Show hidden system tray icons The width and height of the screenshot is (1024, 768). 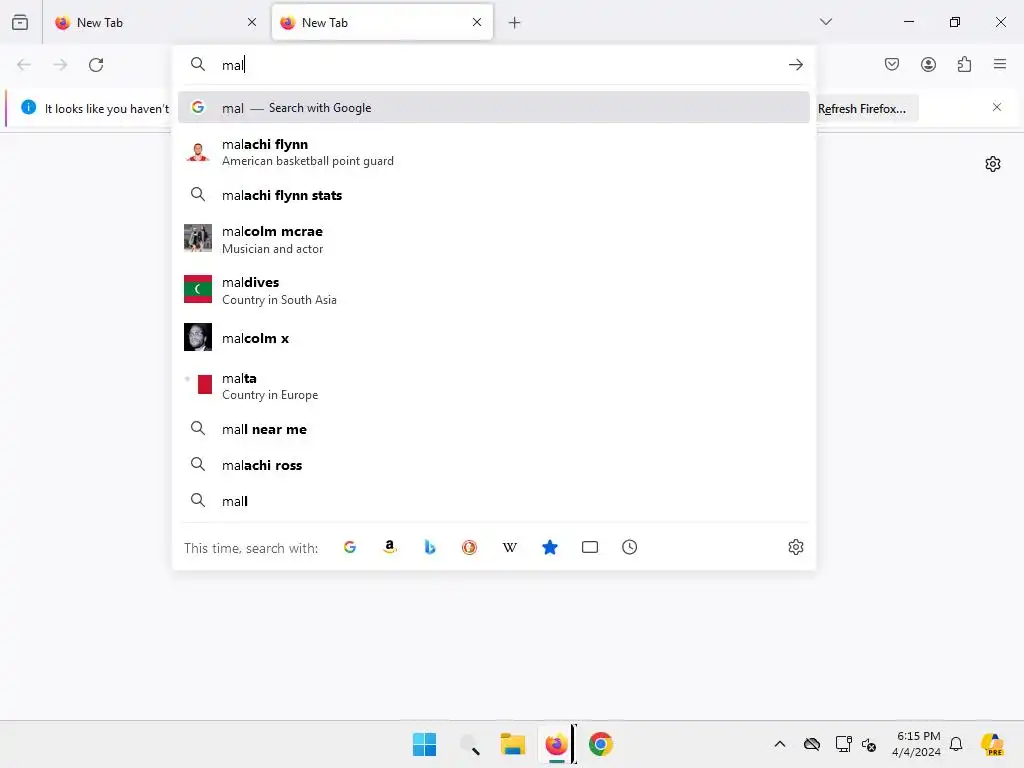(x=780, y=744)
